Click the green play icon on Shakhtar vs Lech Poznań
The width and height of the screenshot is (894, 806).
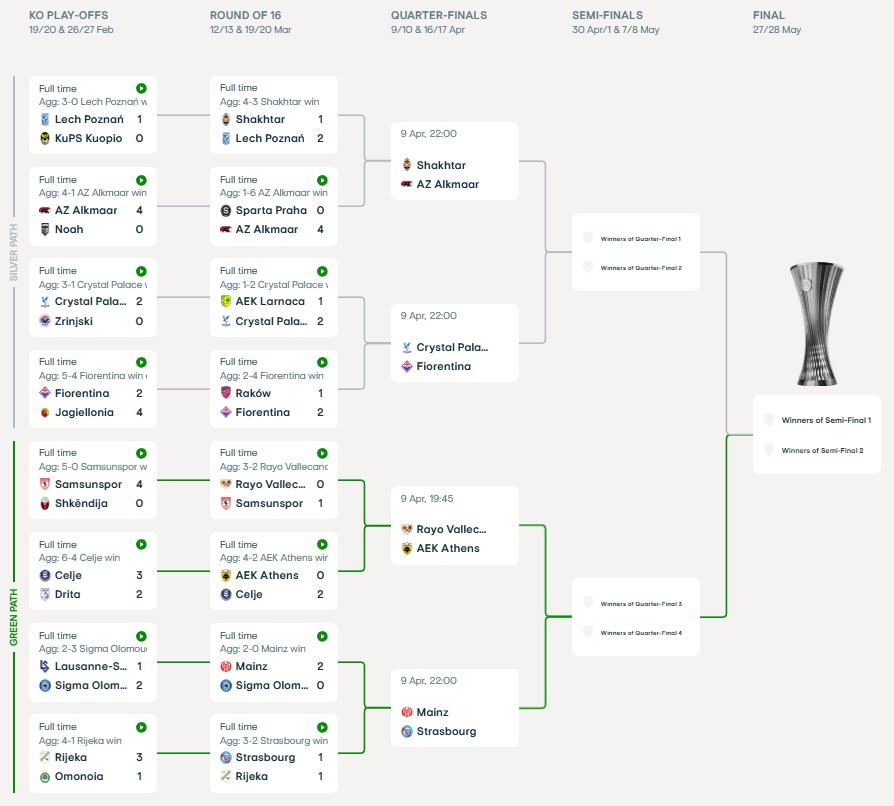323,88
